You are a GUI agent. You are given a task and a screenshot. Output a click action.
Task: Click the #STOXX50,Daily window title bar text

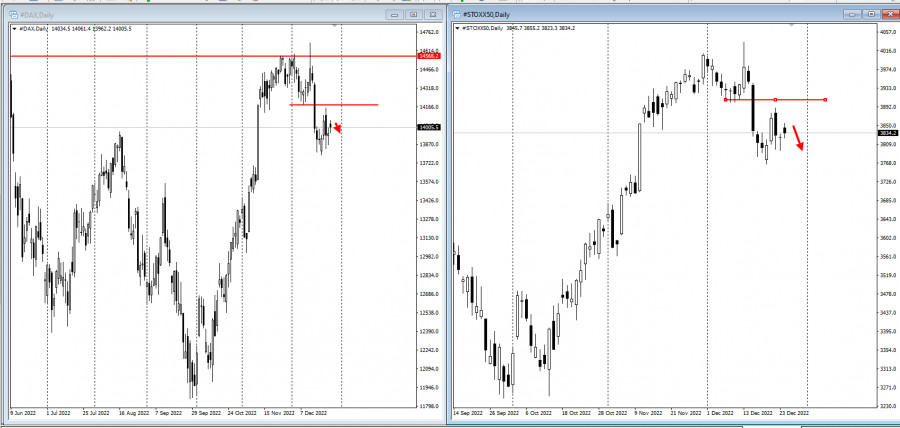click(x=486, y=15)
